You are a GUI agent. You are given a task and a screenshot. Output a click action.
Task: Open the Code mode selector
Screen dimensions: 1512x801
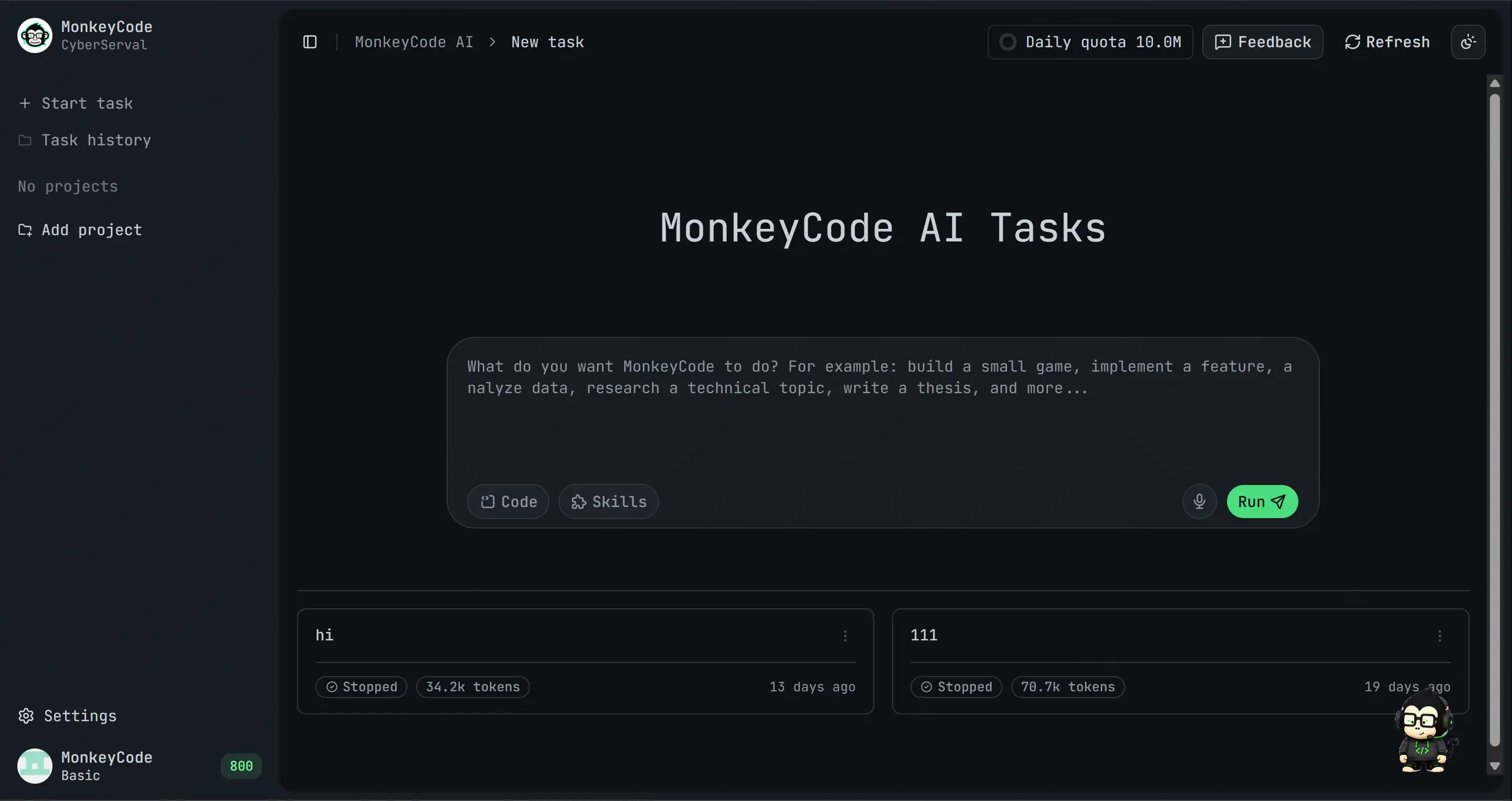(x=507, y=501)
